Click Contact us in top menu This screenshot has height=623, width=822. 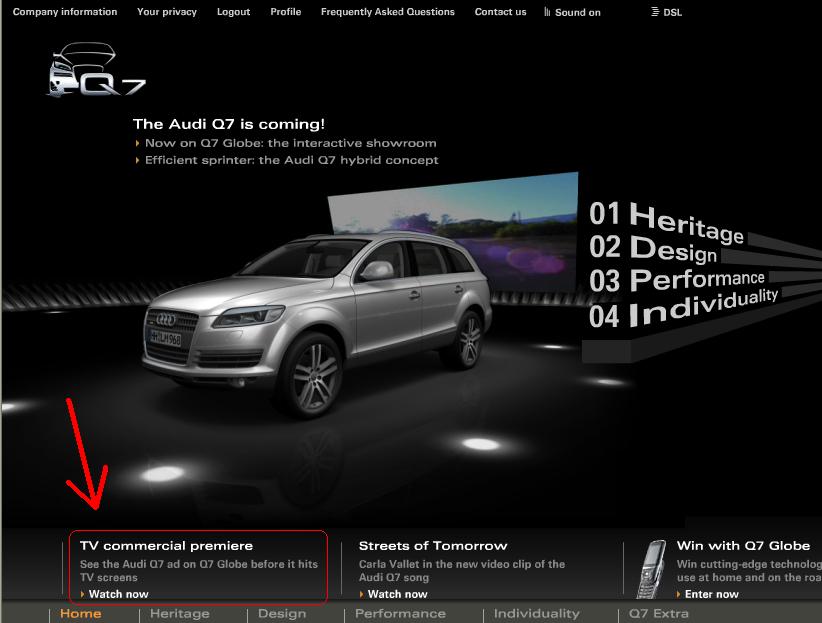(x=501, y=12)
